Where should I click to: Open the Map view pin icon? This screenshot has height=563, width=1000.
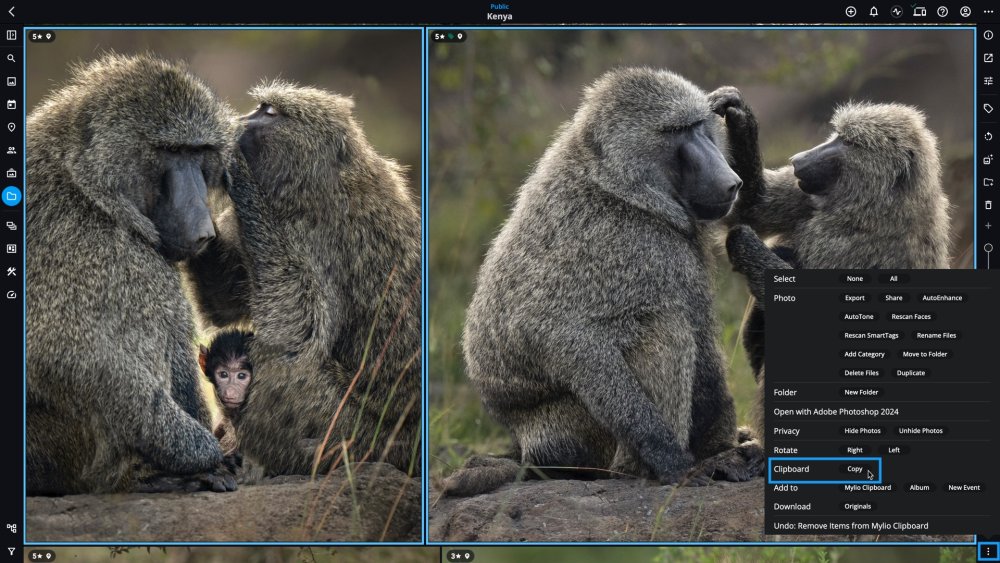pos(11,128)
